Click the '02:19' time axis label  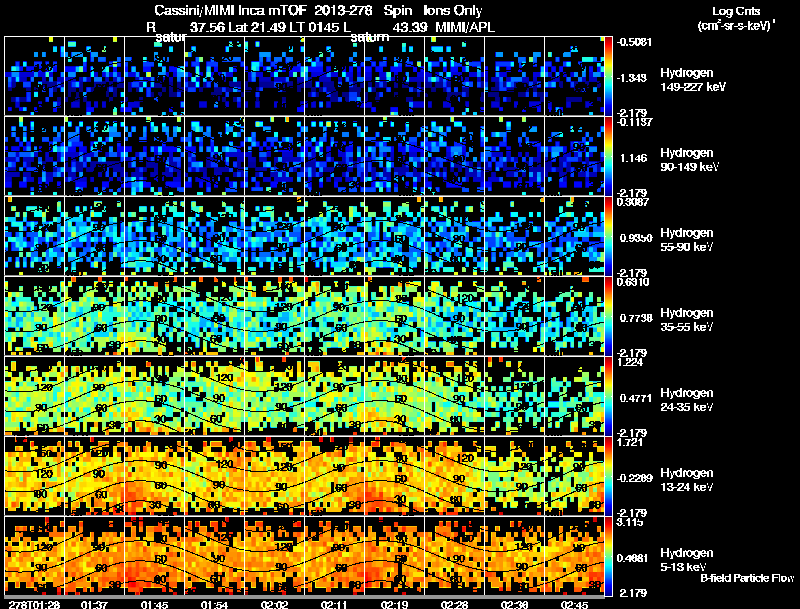coord(394,604)
